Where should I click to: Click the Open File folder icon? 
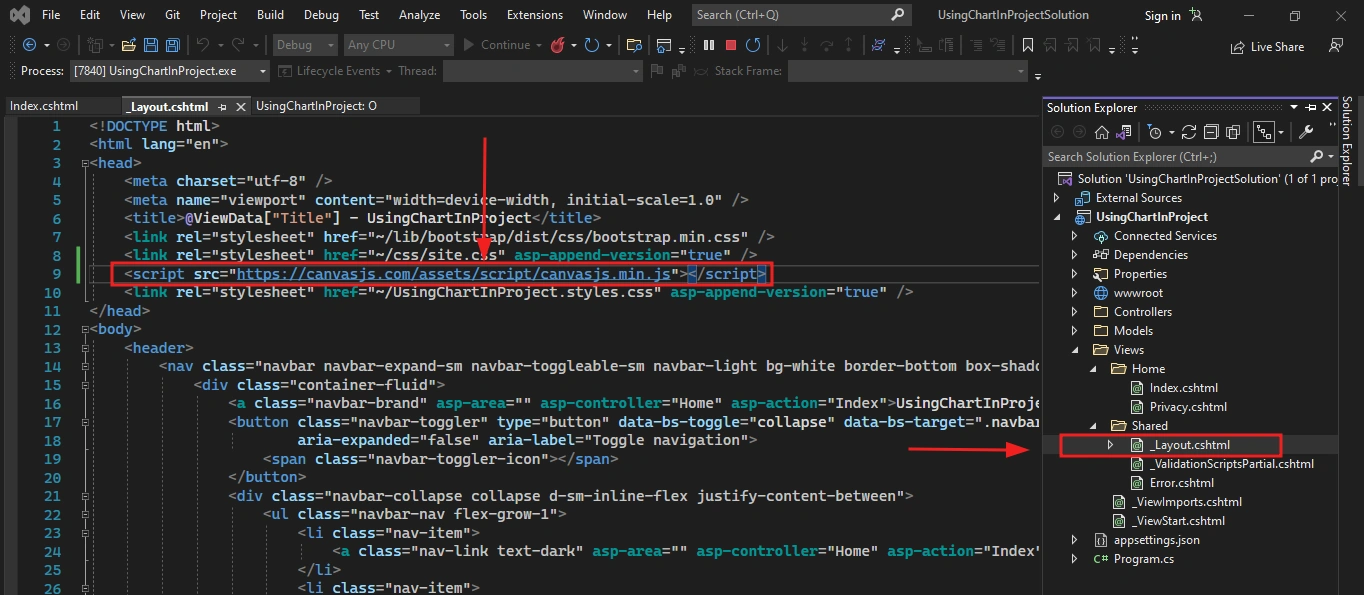point(128,45)
